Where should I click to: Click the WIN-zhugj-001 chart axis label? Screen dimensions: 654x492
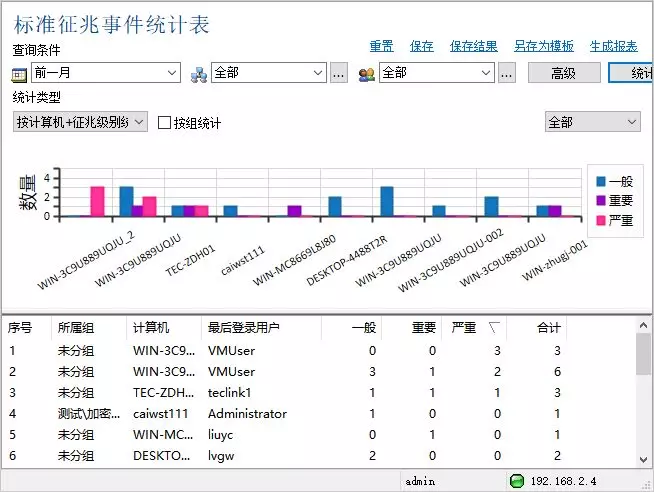(x=555, y=260)
